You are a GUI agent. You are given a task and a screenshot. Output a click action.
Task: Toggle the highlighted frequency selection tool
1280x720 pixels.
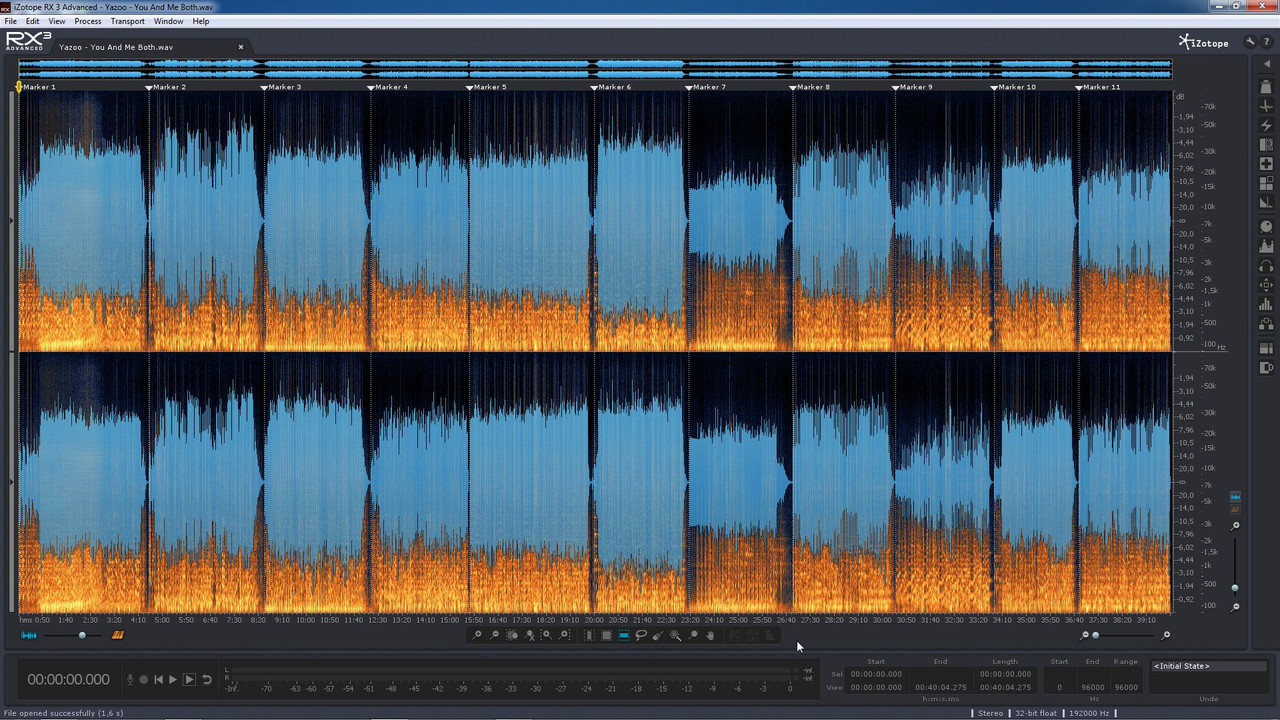pos(624,635)
